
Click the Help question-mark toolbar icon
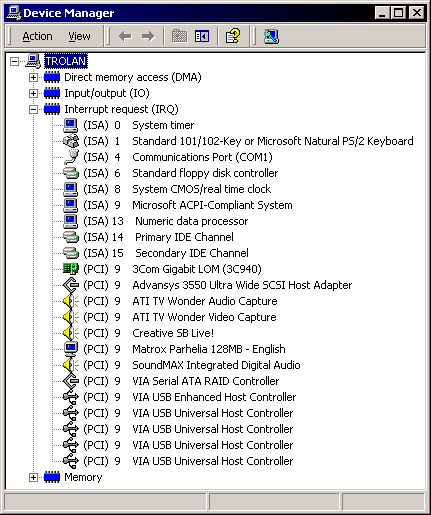(232, 36)
